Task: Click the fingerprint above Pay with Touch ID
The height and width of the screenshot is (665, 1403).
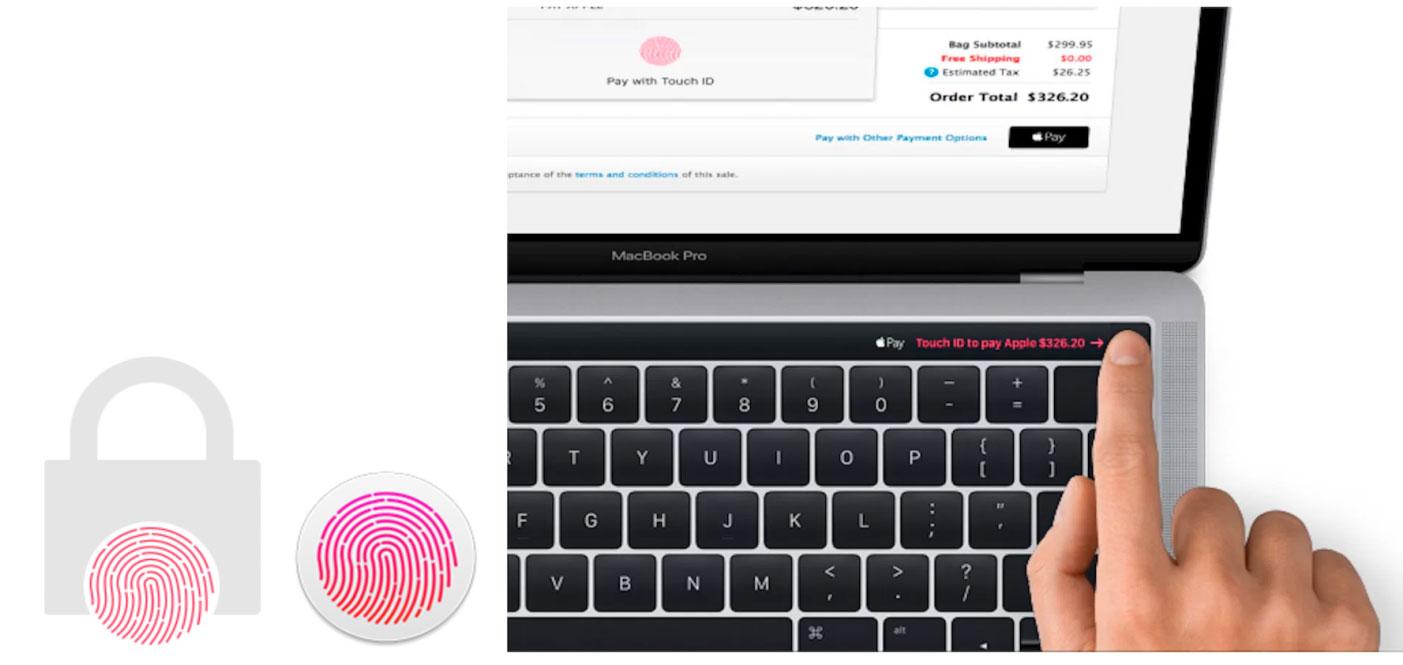Action: (x=659, y=51)
